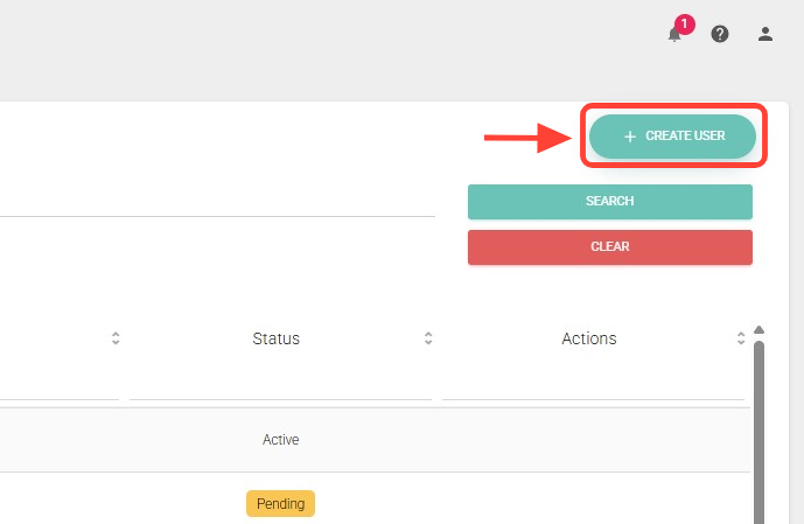Click the red notification count badge

point(684,24)
